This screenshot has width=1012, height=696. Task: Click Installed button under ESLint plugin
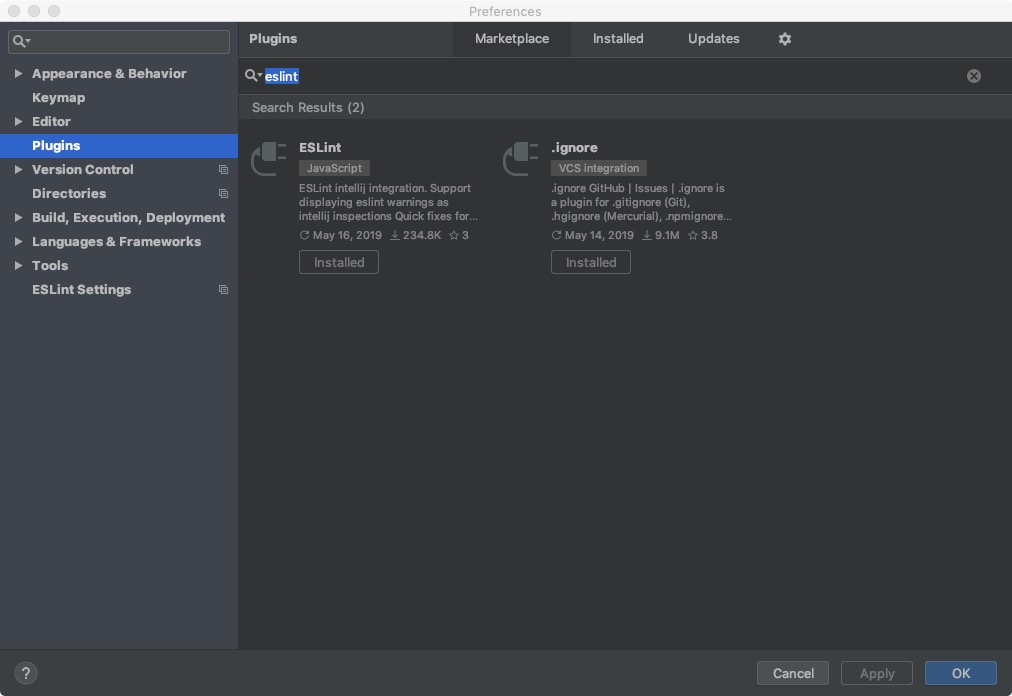pyautogui.click(x=339, y=263)
